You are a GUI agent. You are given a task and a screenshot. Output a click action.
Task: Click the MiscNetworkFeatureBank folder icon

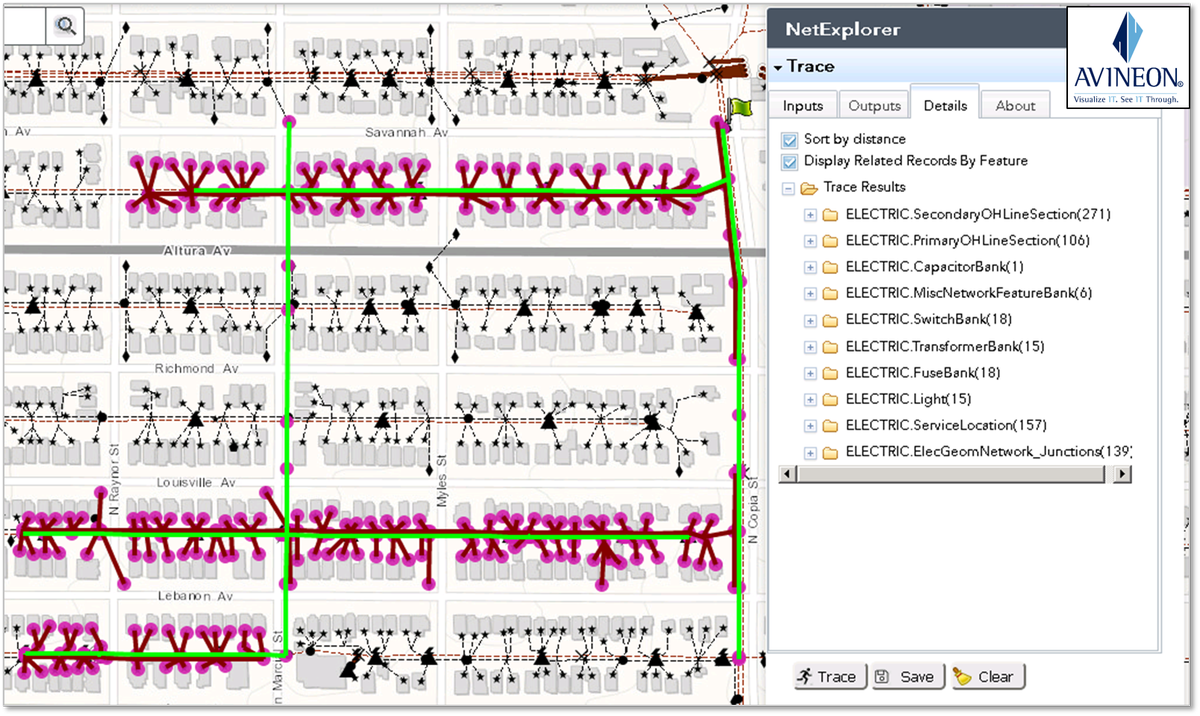pyautogui.click(x=831, y=294)
